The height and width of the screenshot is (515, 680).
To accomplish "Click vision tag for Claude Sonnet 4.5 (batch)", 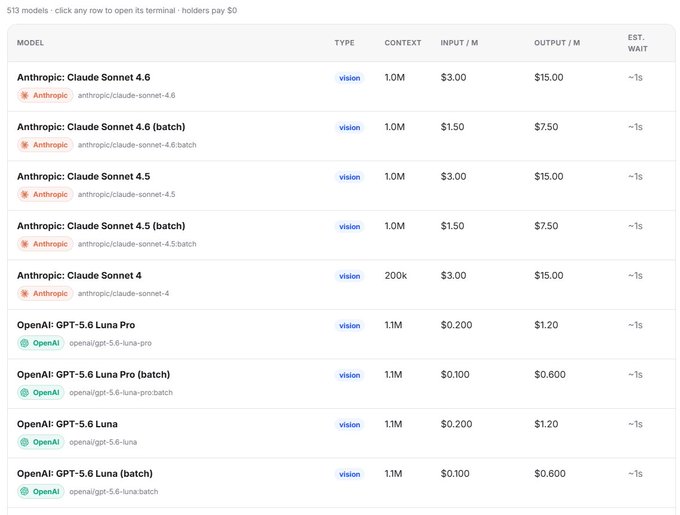I will click(350, 226).
